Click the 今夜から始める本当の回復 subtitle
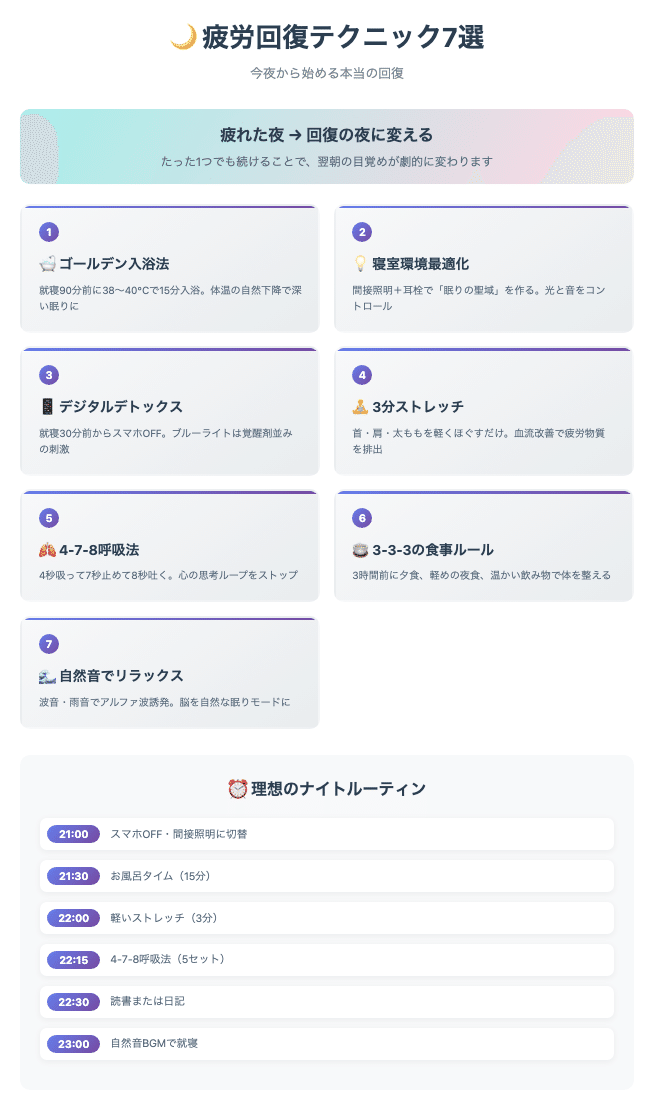Screen dimensions: 654x1100 click(x=327, y=73)
